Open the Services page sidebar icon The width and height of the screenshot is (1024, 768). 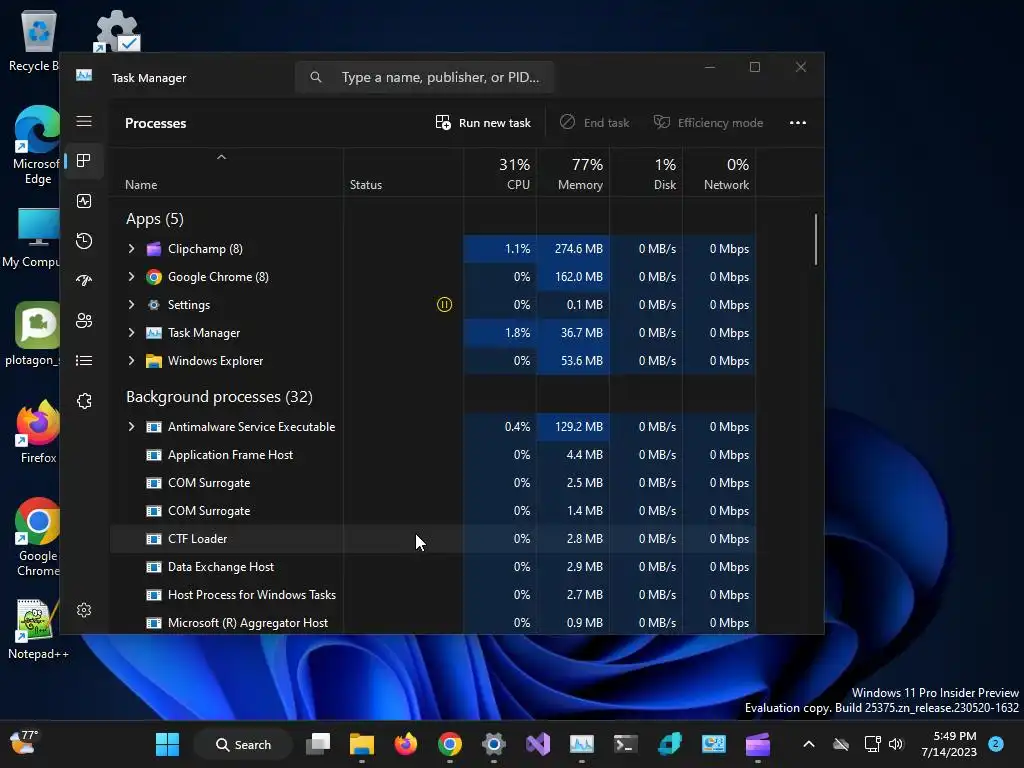[84, 400]
